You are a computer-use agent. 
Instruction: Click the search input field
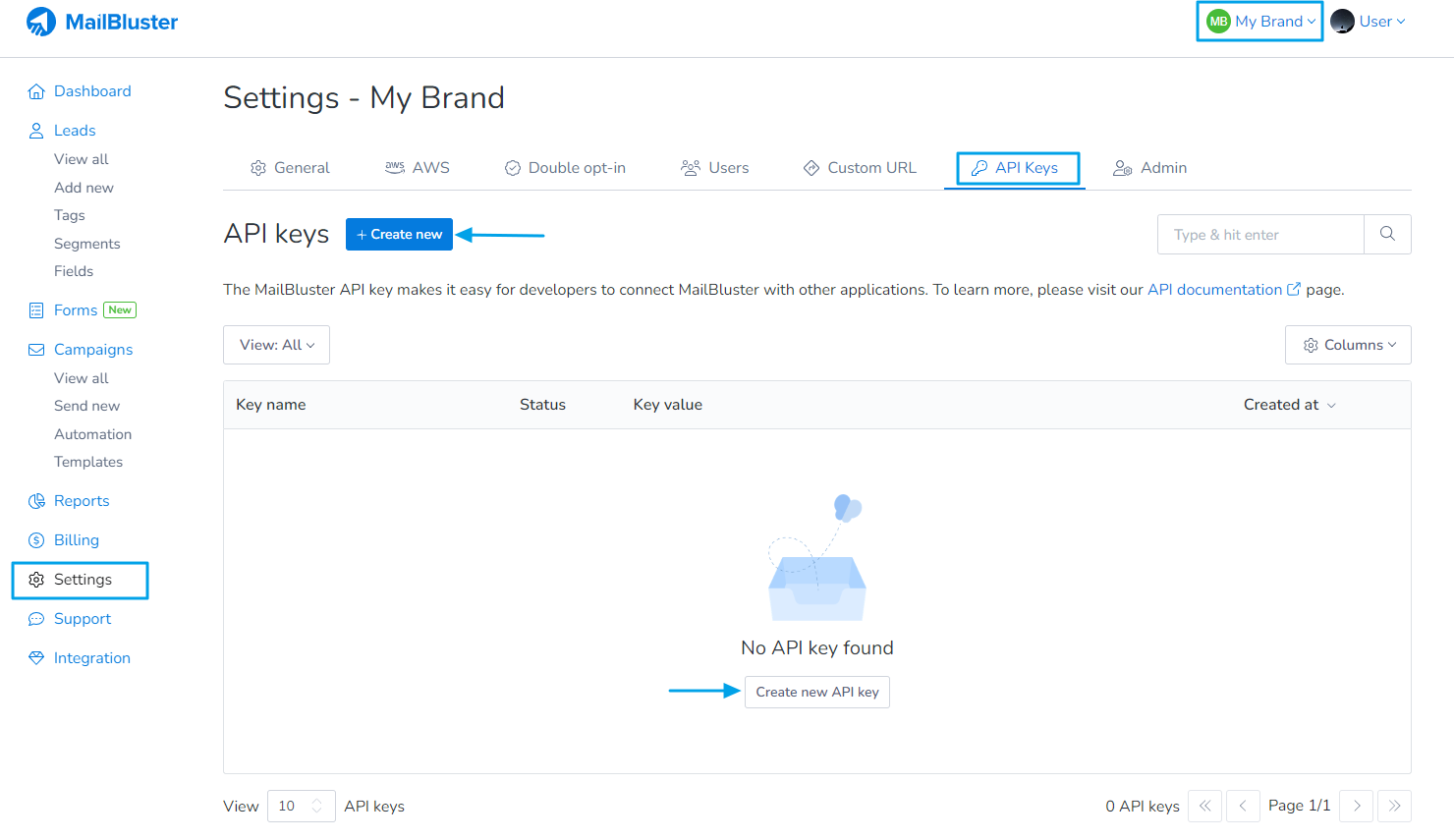[x=1261, y=234]
